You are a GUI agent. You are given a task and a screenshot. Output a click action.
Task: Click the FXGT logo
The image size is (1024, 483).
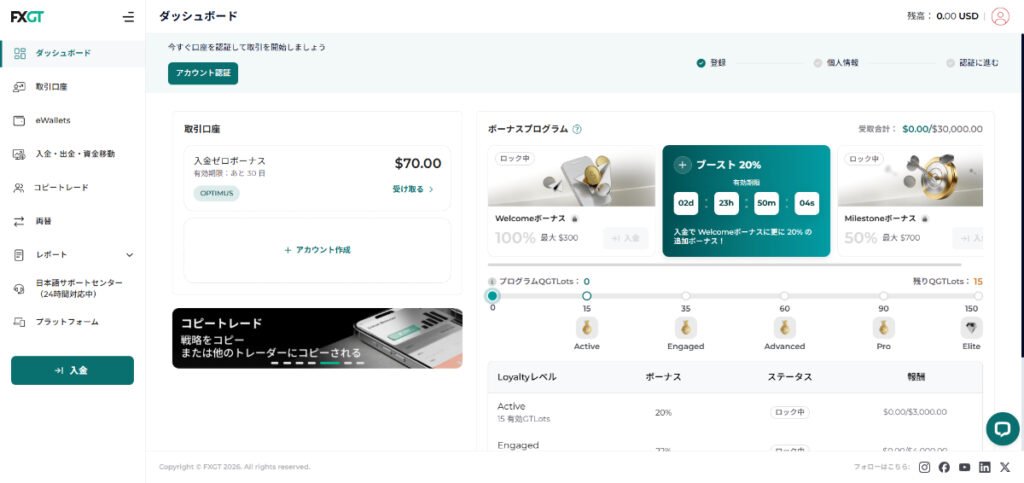(x=27, y=17)
